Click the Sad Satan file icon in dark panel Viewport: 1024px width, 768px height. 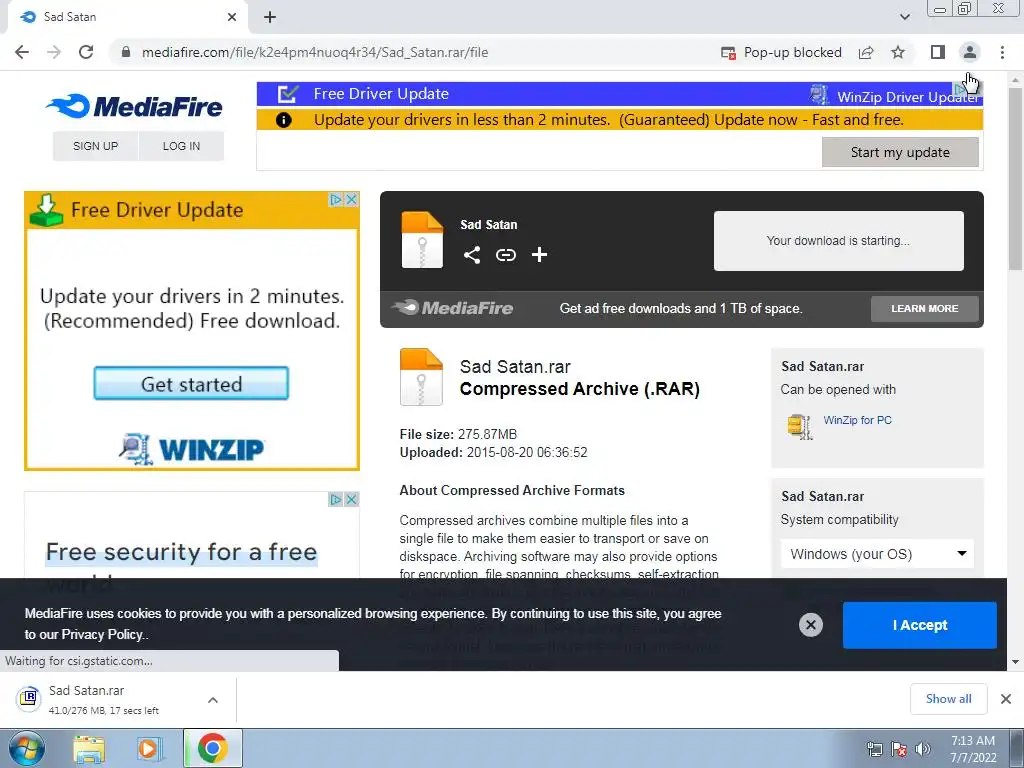pos(422,240)
